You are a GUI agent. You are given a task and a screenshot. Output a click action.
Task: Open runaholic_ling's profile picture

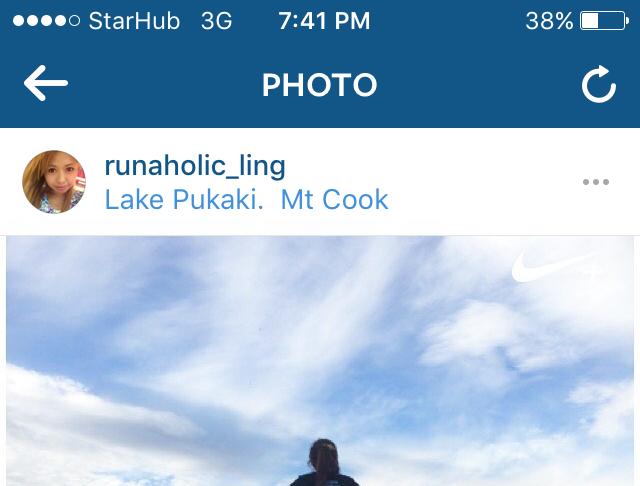point(54,182)
